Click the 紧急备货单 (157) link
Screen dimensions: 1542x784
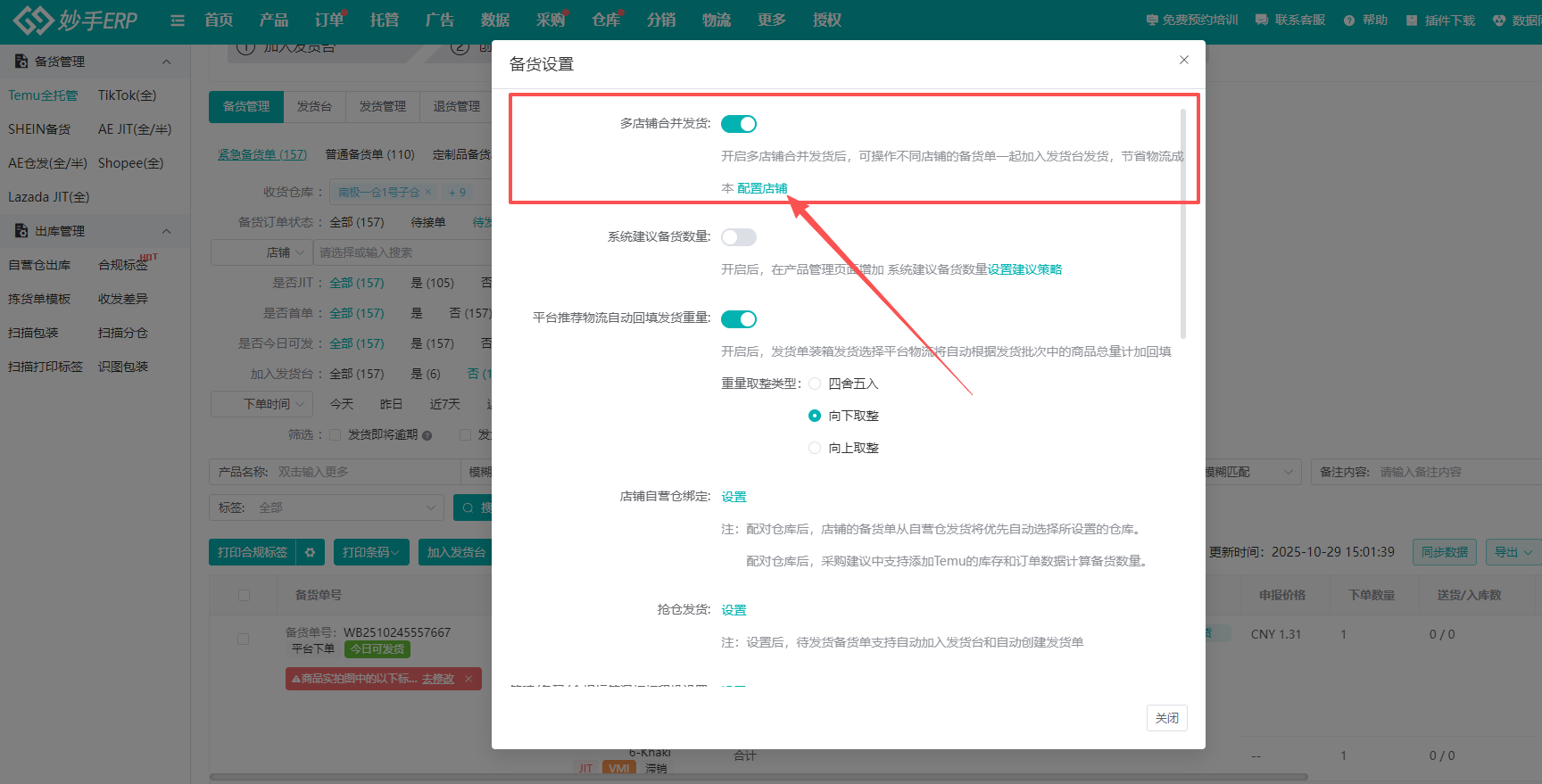(x=262, y=154)
